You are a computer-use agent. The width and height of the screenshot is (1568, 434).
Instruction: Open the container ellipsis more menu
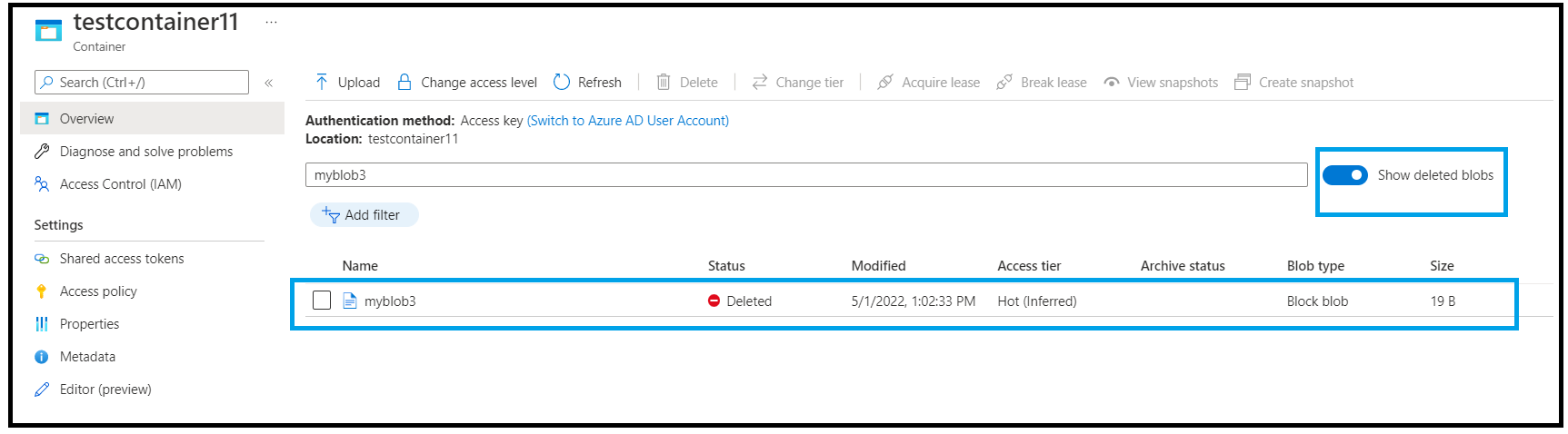tap(271, 23)
